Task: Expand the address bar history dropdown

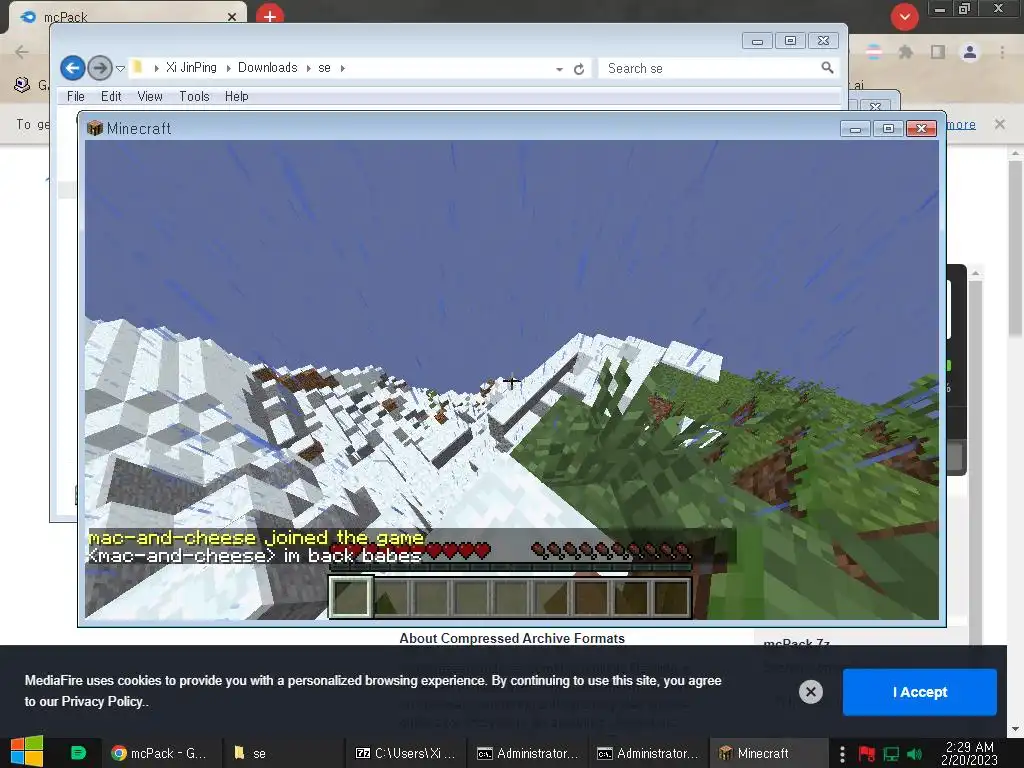Action: tap(560, 69)
